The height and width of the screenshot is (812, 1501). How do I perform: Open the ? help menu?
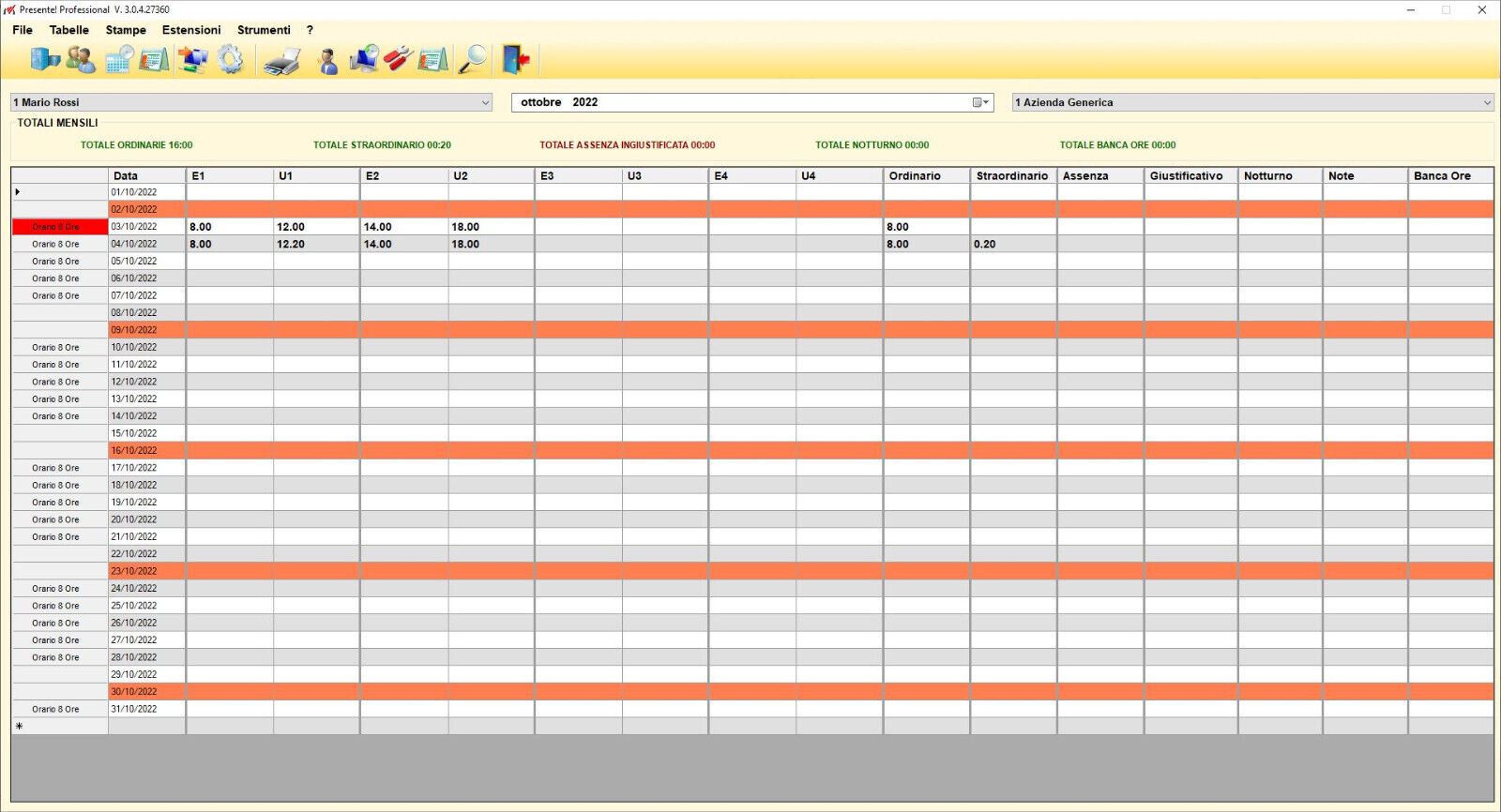coord(310,30)
